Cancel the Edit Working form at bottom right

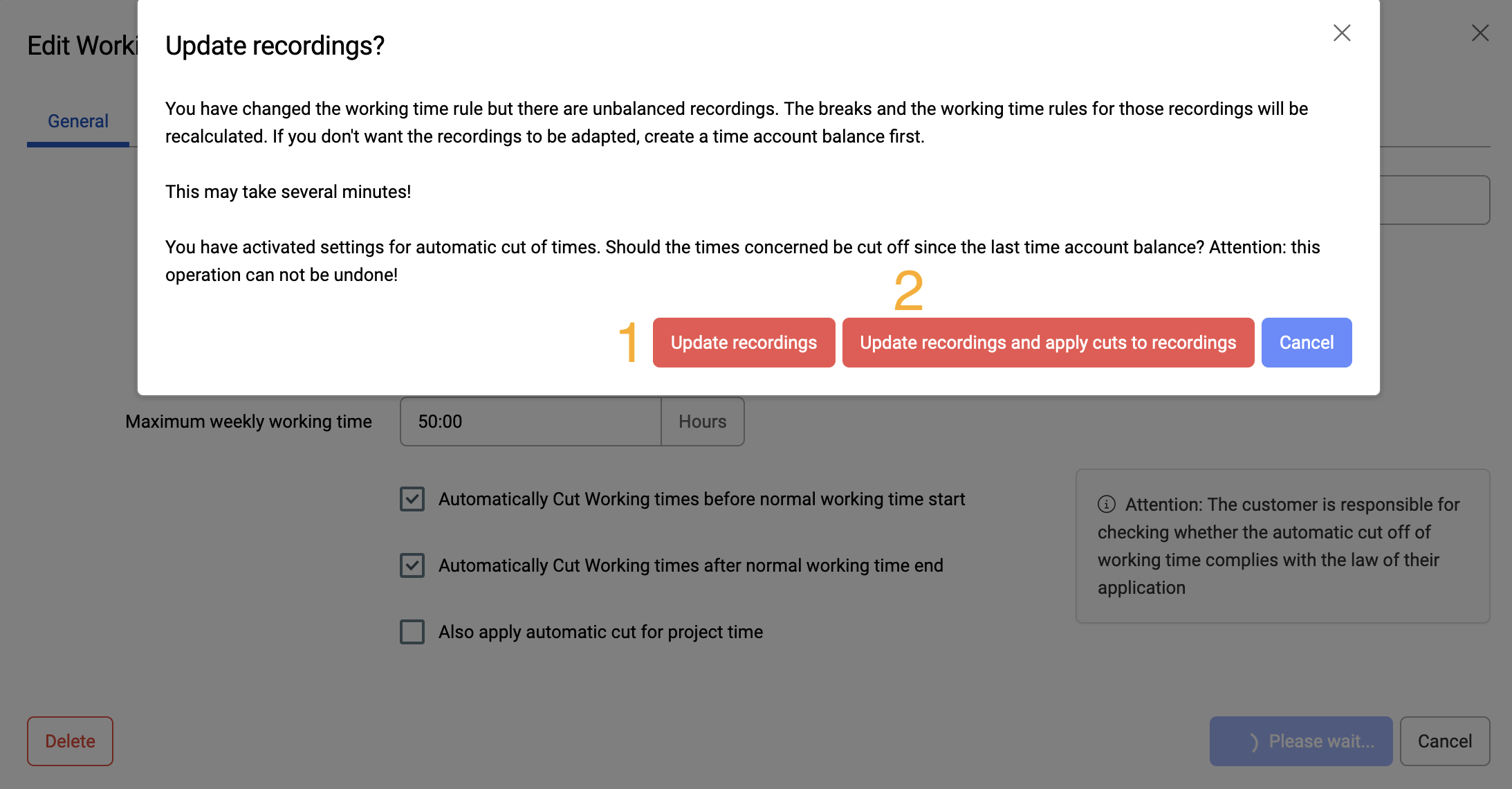[x=1444, y=741]
